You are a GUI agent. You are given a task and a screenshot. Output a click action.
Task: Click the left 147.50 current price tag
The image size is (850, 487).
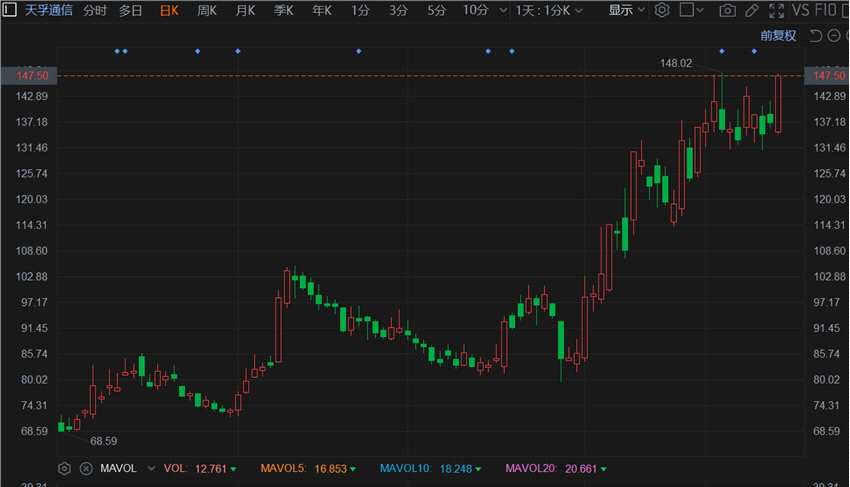[x=28, y=75]
